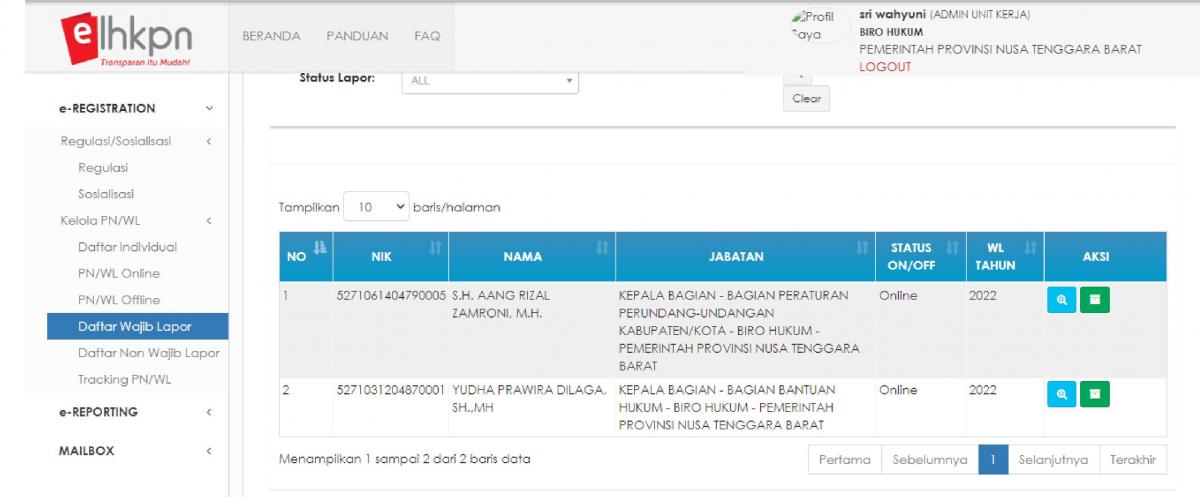Image resolution: width=1200 pixels, height=497 pixels.
Task: Select Daftar Non Wajib Lapor in sidebar
Action: (x=148, y=353)
